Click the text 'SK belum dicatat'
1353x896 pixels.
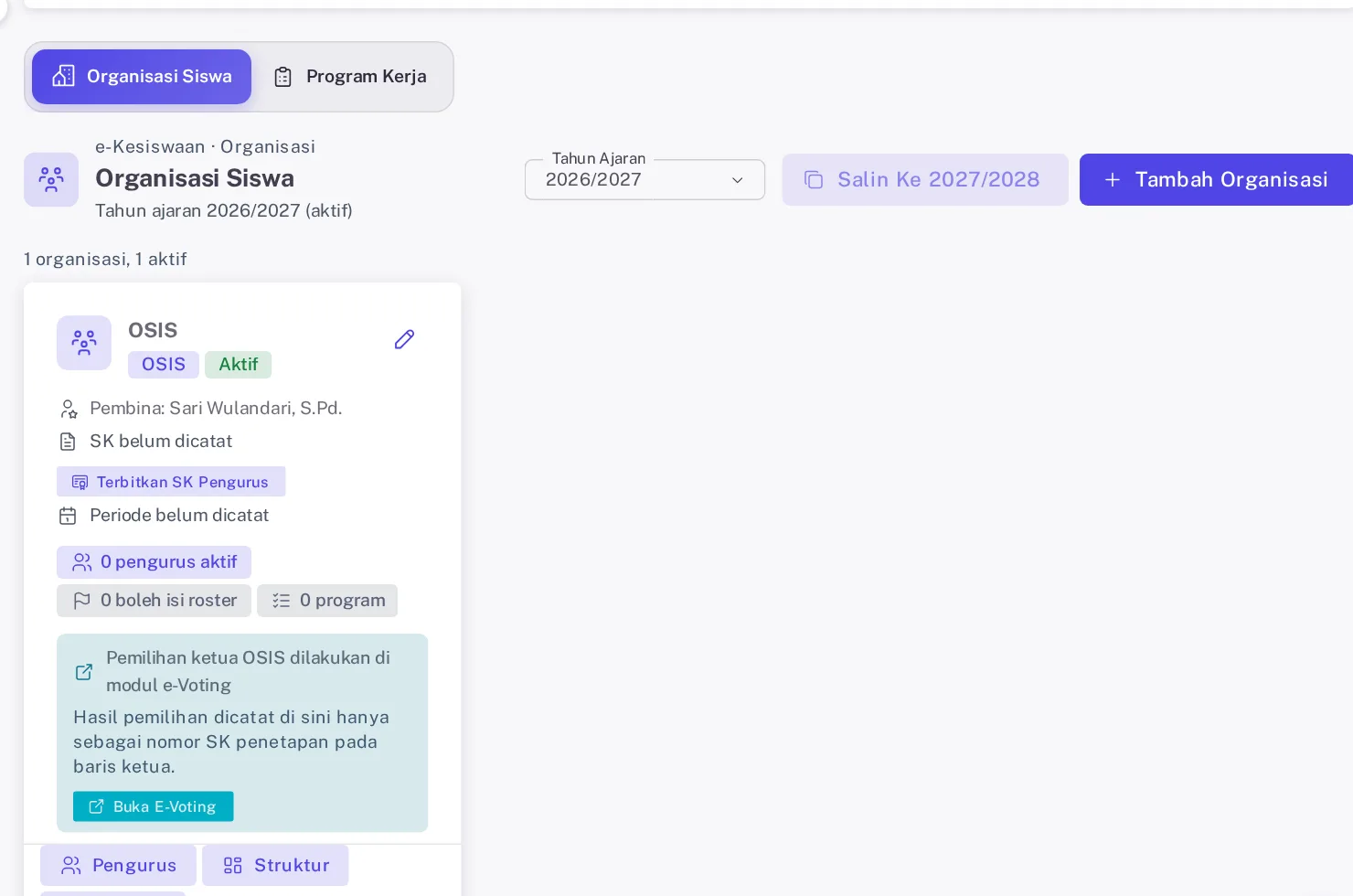tap(161, 441)
